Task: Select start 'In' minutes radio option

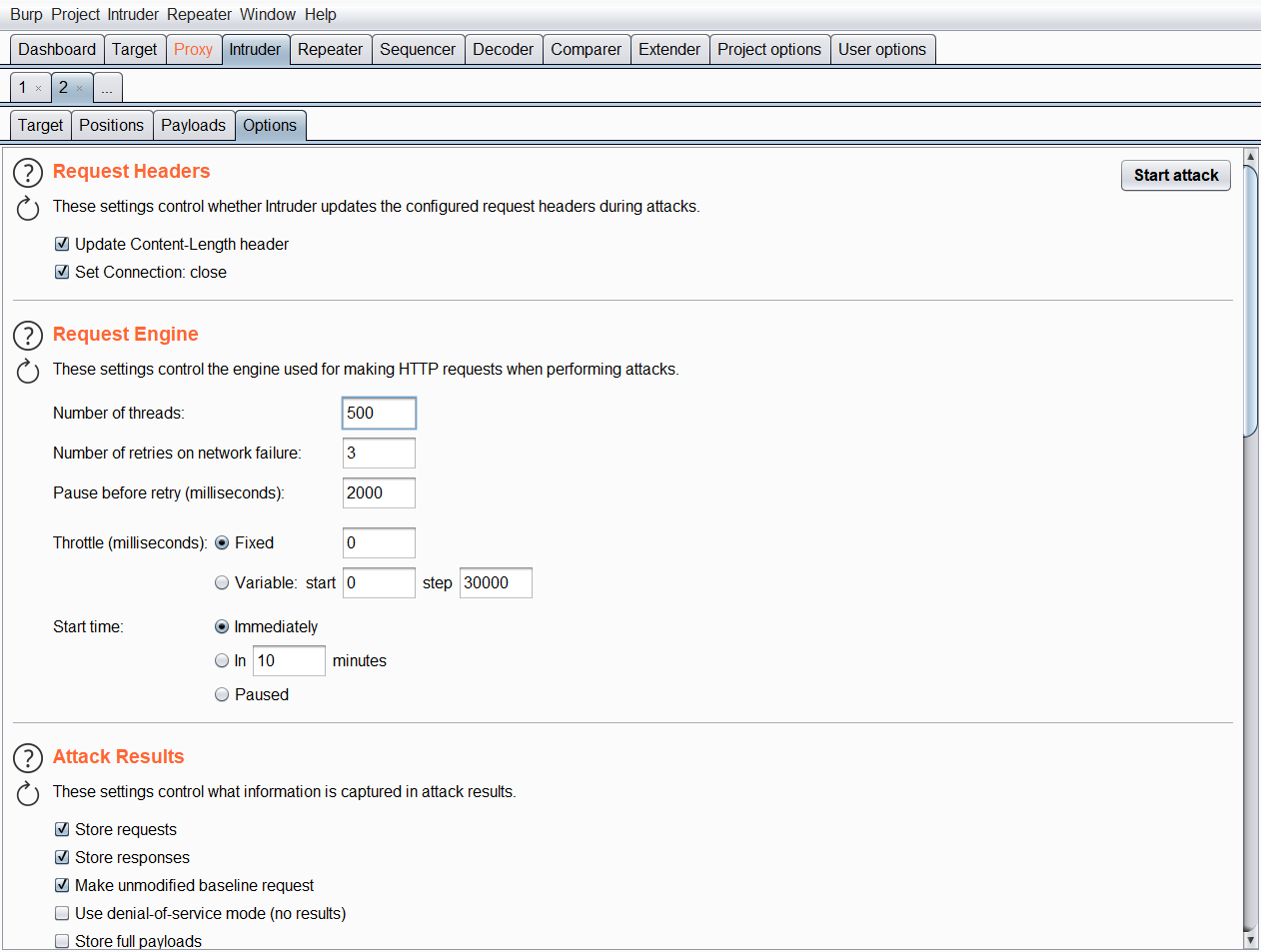Action: [x=222, y=660]
